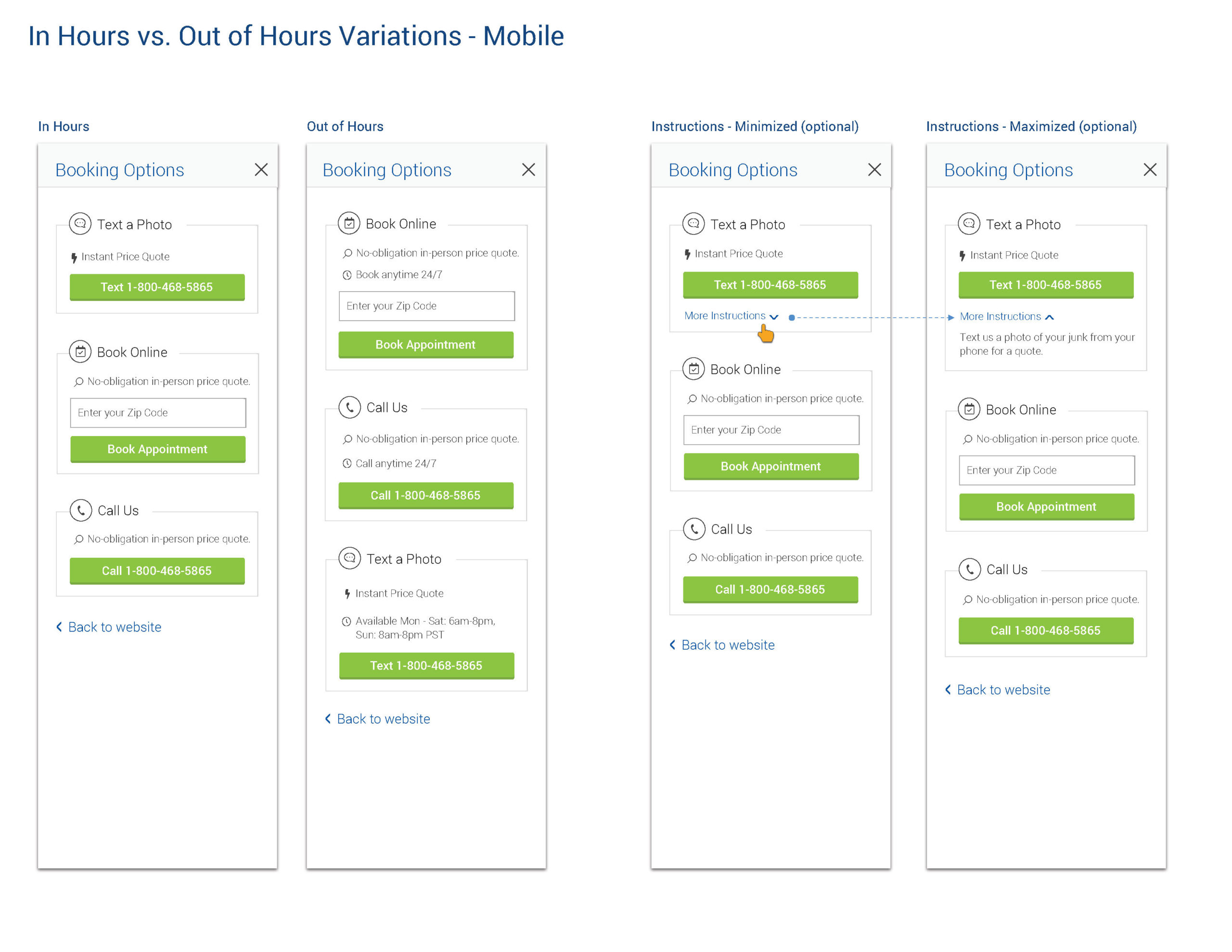The height and width of the screenshot is (952, 1232).
Task: Follow Back to website link, Instructions Maximized panel
Action: [x=1003, y=690]
